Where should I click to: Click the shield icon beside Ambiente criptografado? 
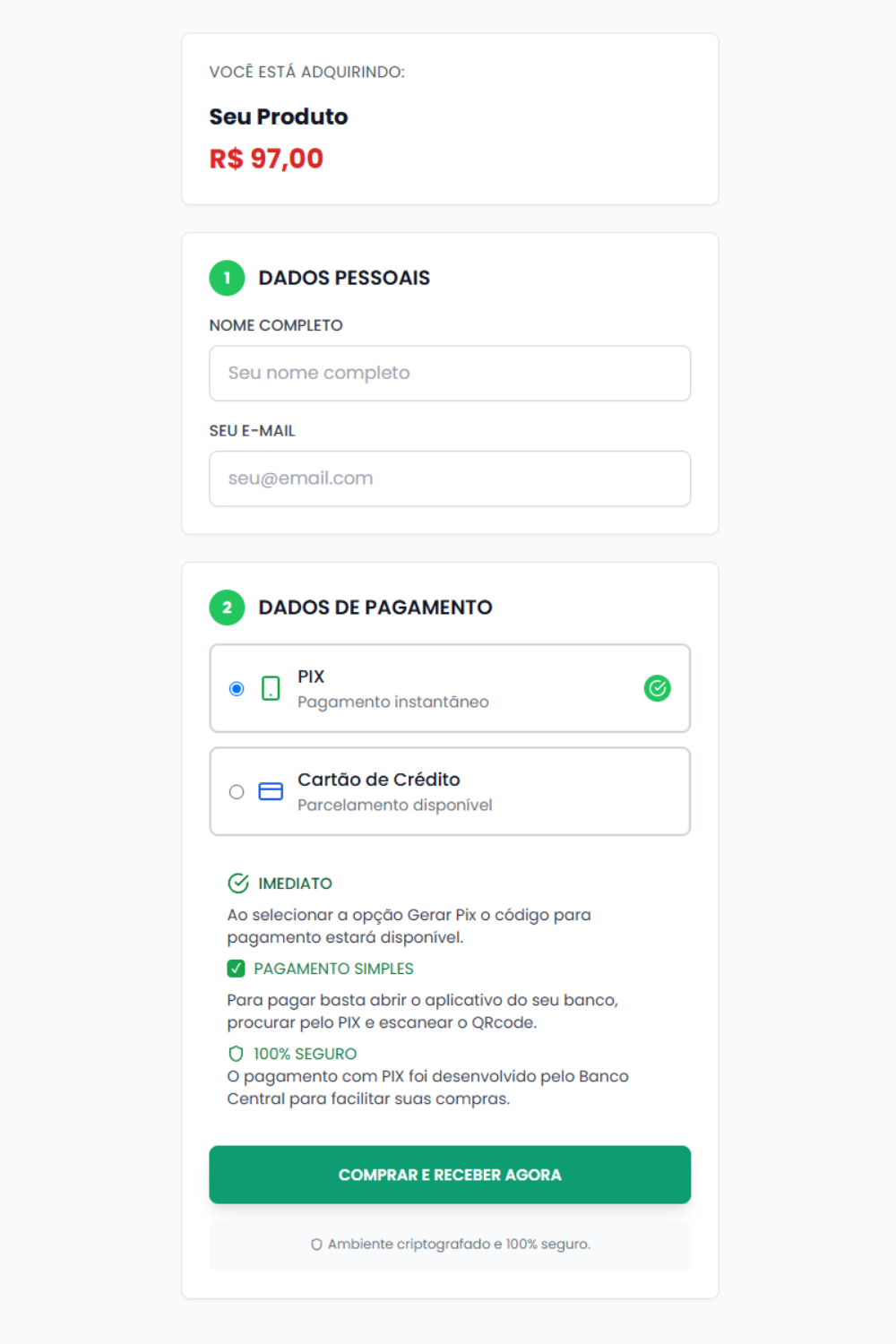(316, 1245)
